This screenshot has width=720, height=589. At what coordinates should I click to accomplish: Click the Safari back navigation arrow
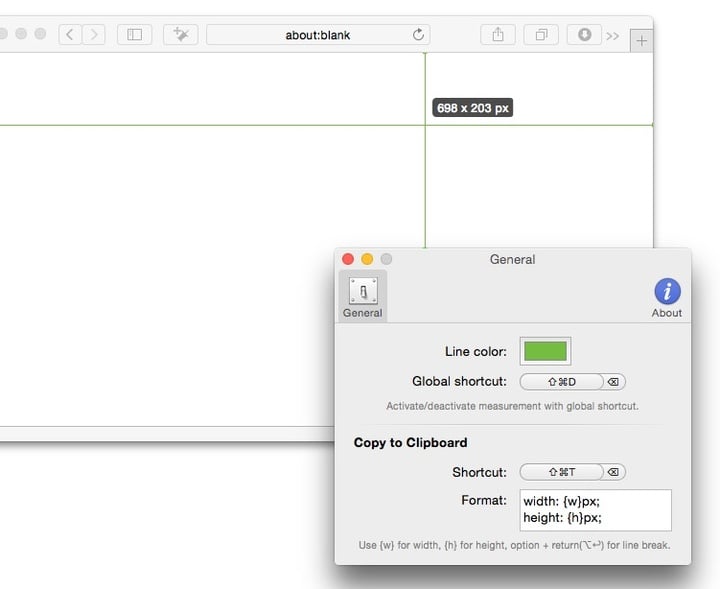click(69, 34)
